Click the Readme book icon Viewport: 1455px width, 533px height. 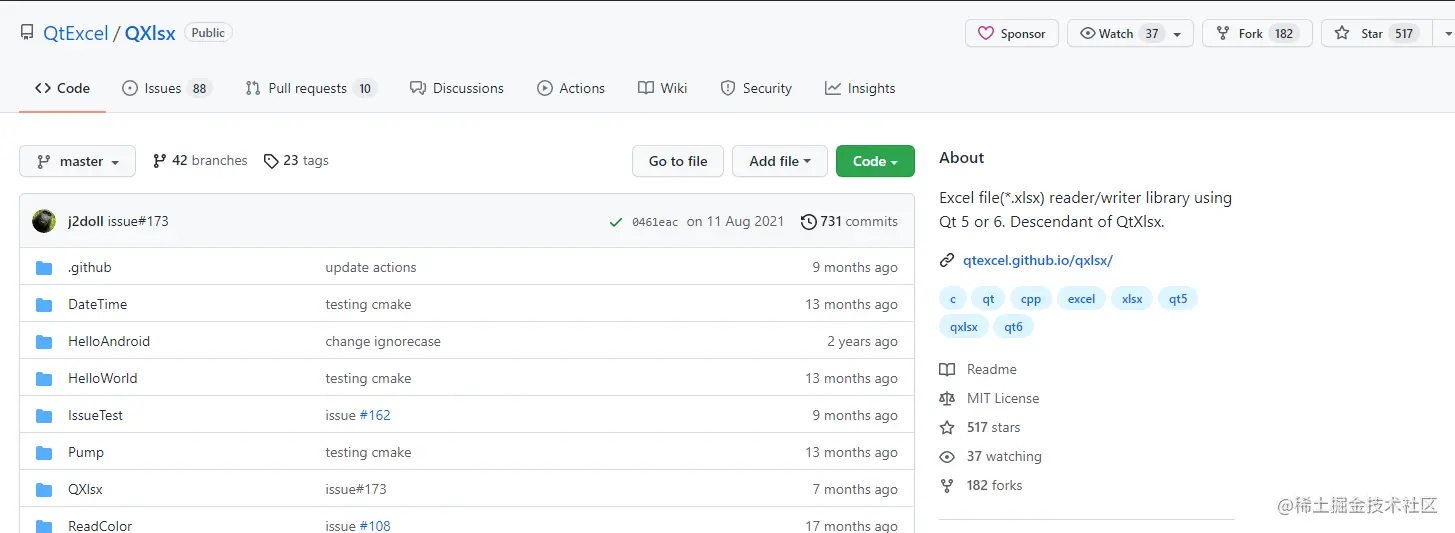947,369
